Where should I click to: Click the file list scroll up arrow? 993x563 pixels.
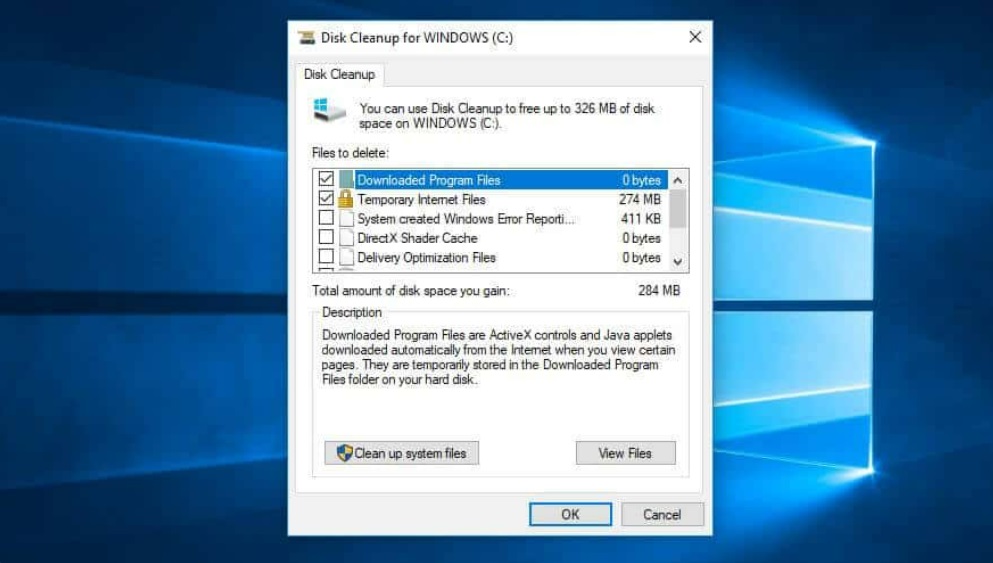coord(678,180)
